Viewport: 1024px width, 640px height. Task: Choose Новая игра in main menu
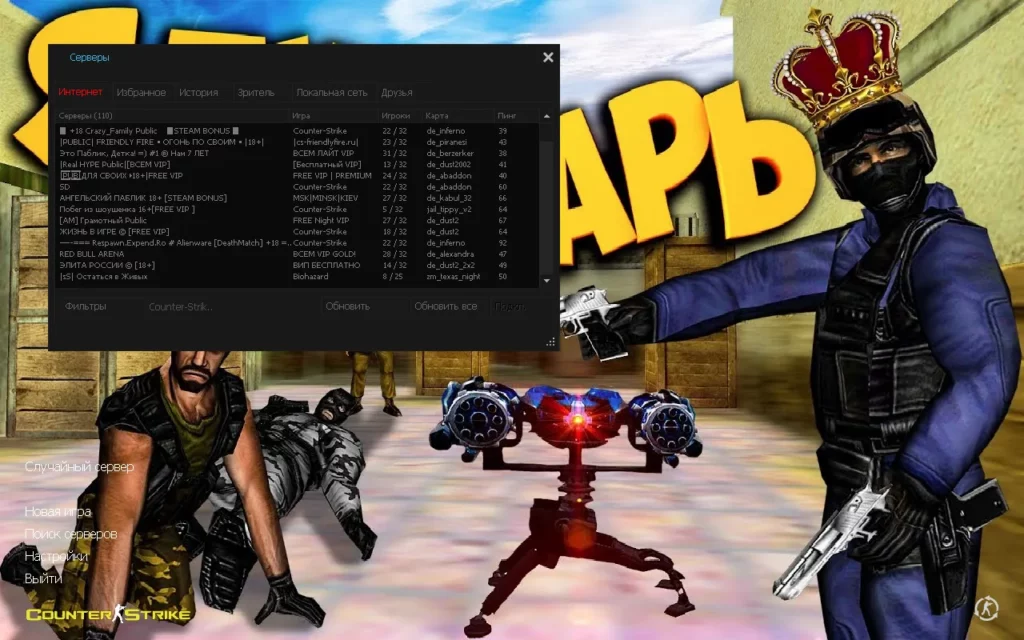click(x=57, y=511)
